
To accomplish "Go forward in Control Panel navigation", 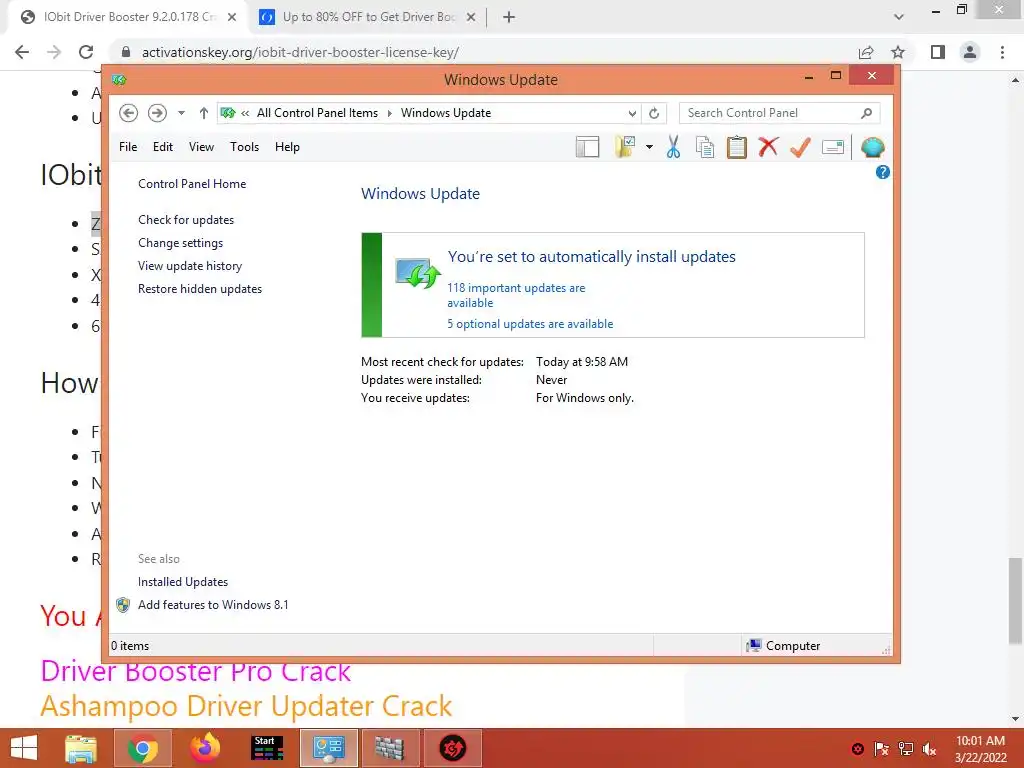I will point(157,113).
